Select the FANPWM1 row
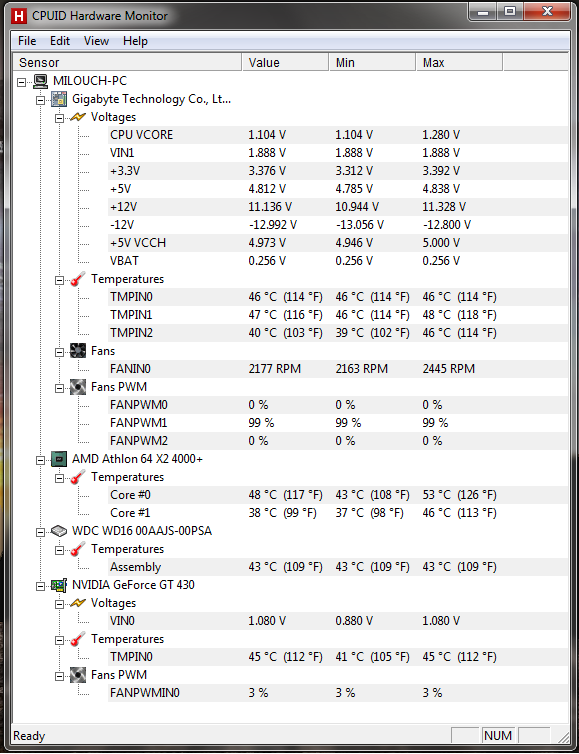This screenshot has height=754, width=579. [x=338, y=423]
